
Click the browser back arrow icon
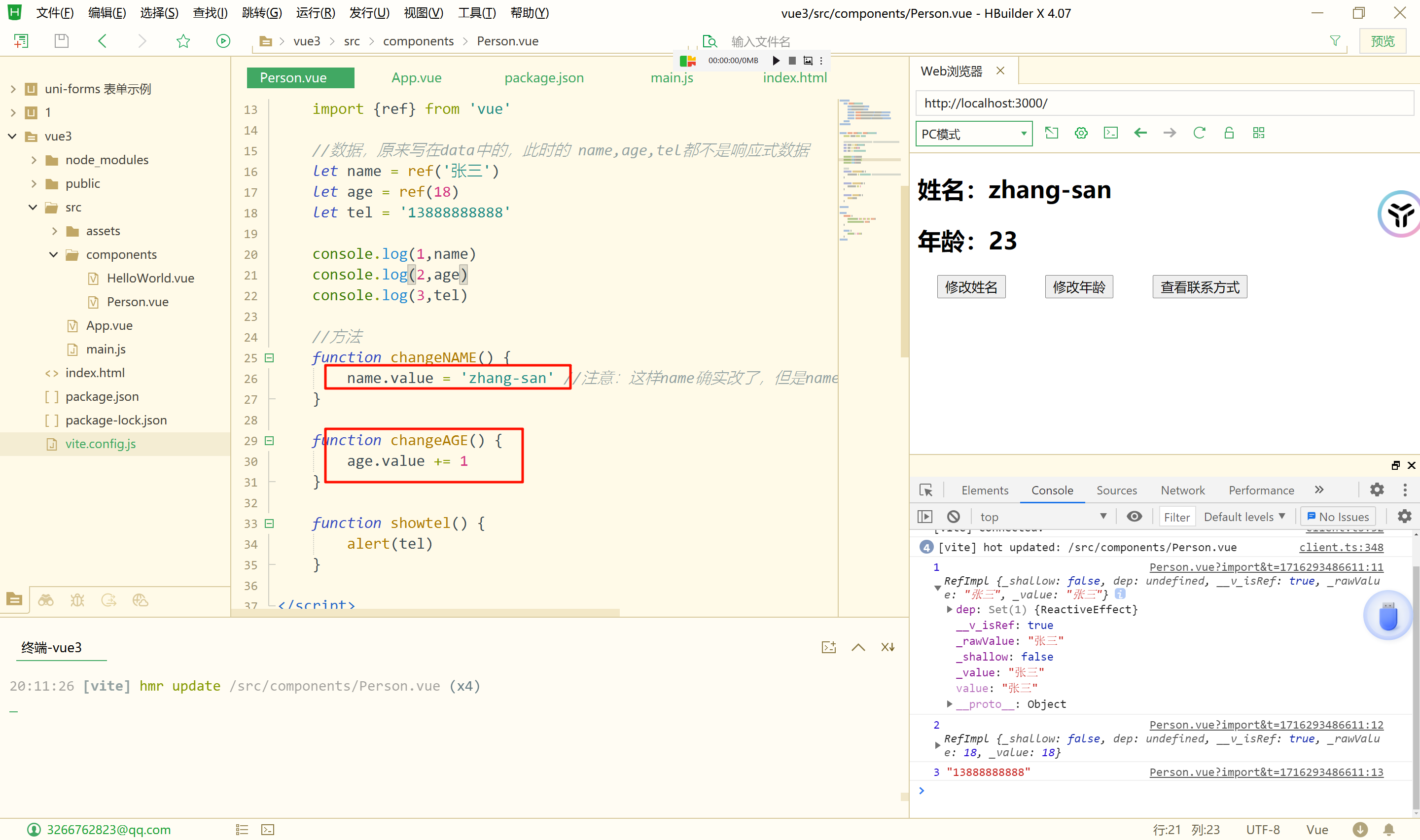click(1140, 133)
